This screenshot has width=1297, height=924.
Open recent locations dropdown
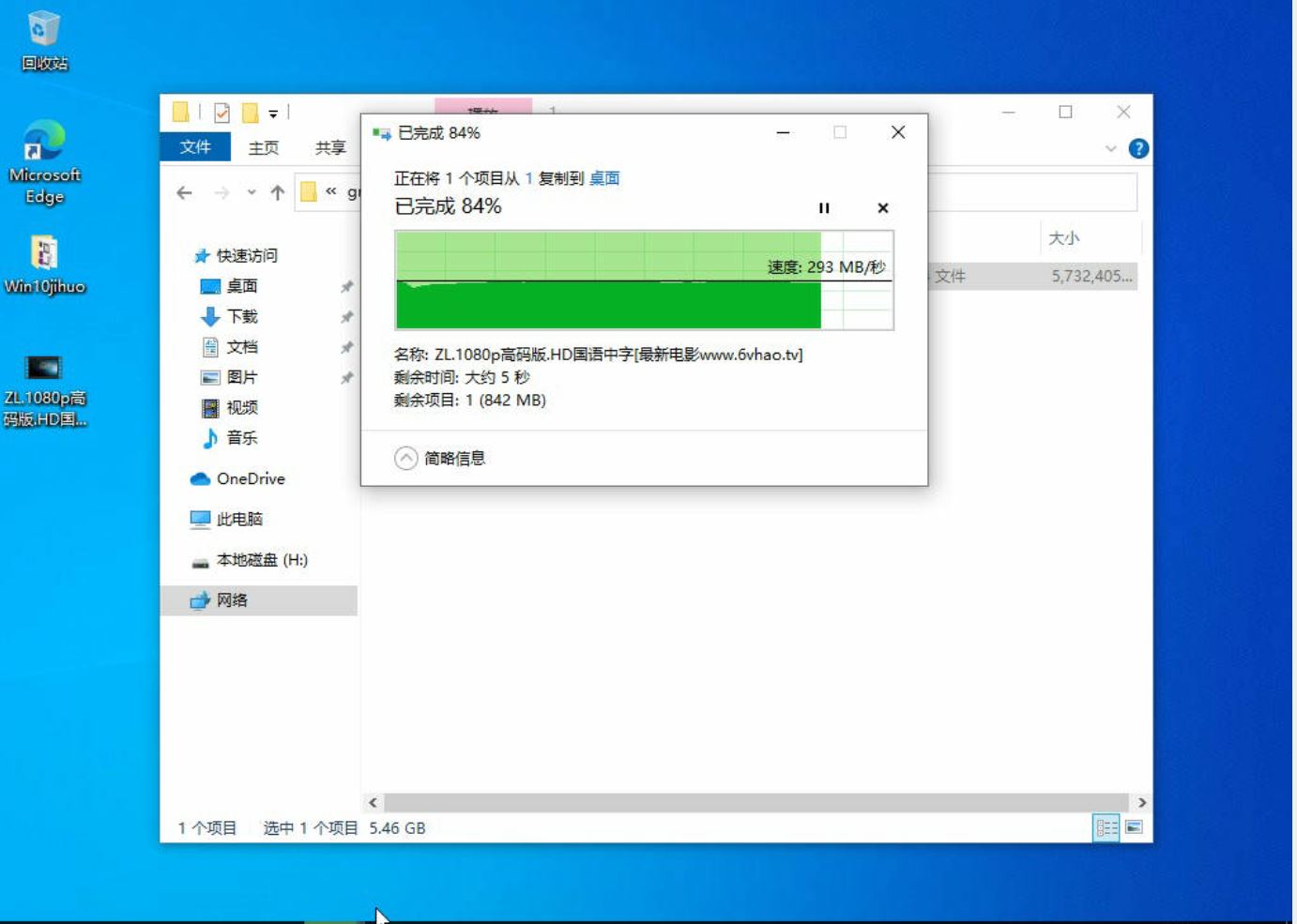[x=252, y=192]
